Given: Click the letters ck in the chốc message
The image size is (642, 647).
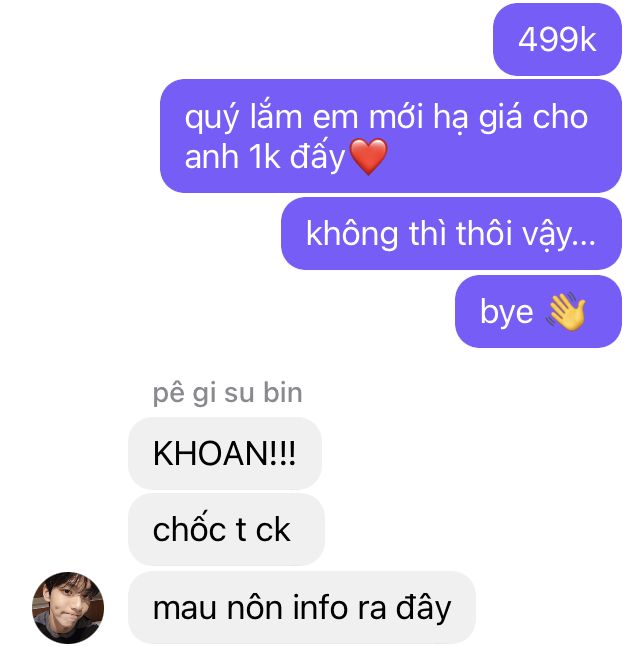Looking at the screenshot, I should (273, 530).
